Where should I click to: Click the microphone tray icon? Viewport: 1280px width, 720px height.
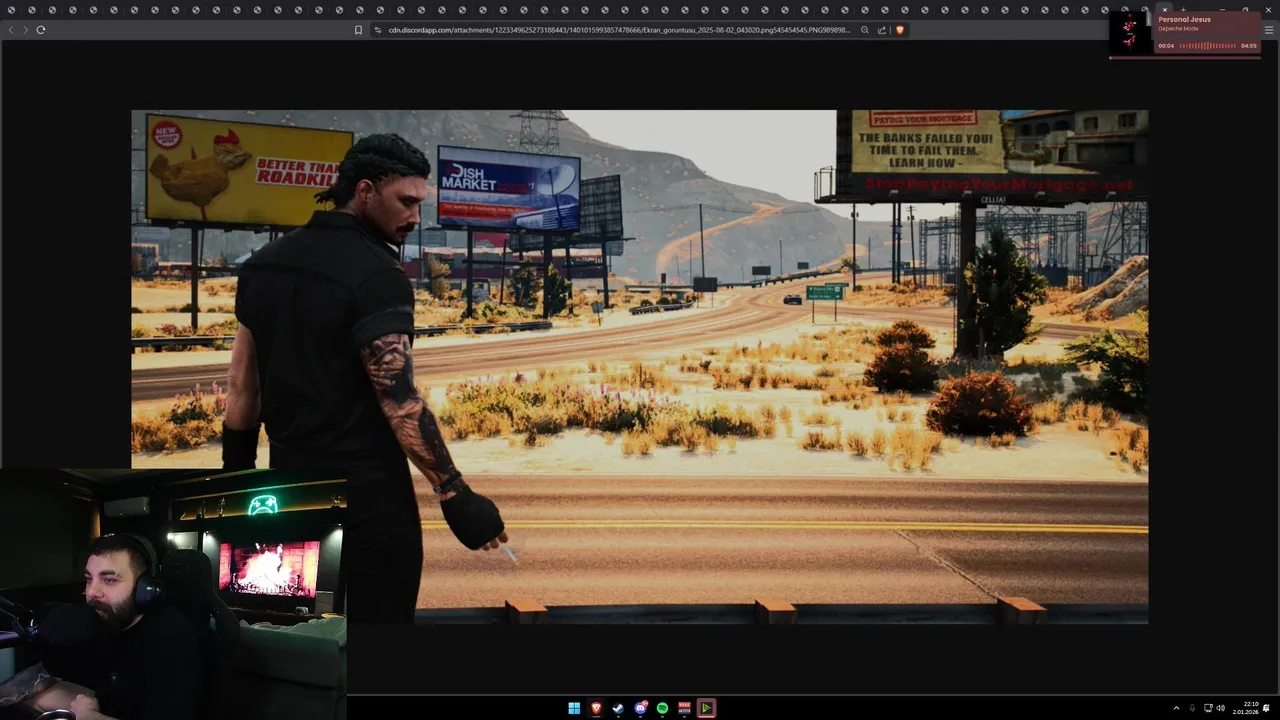1192,708
